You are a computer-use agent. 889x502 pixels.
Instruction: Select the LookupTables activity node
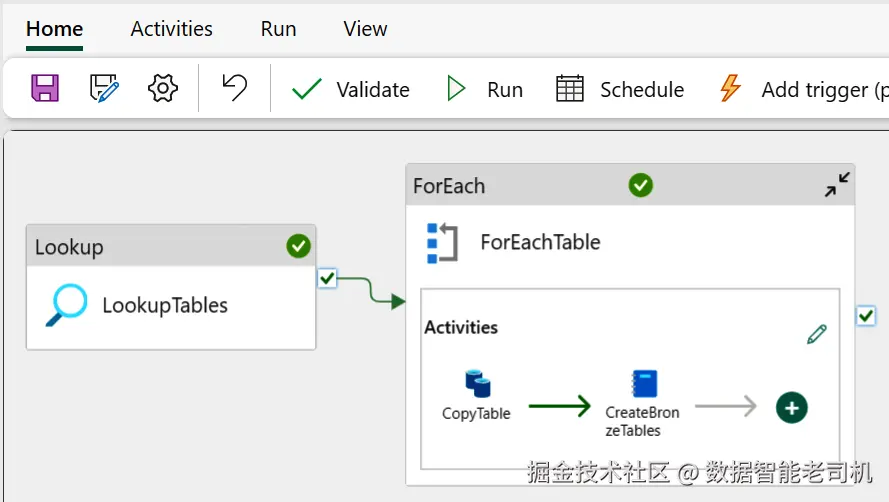165,305
